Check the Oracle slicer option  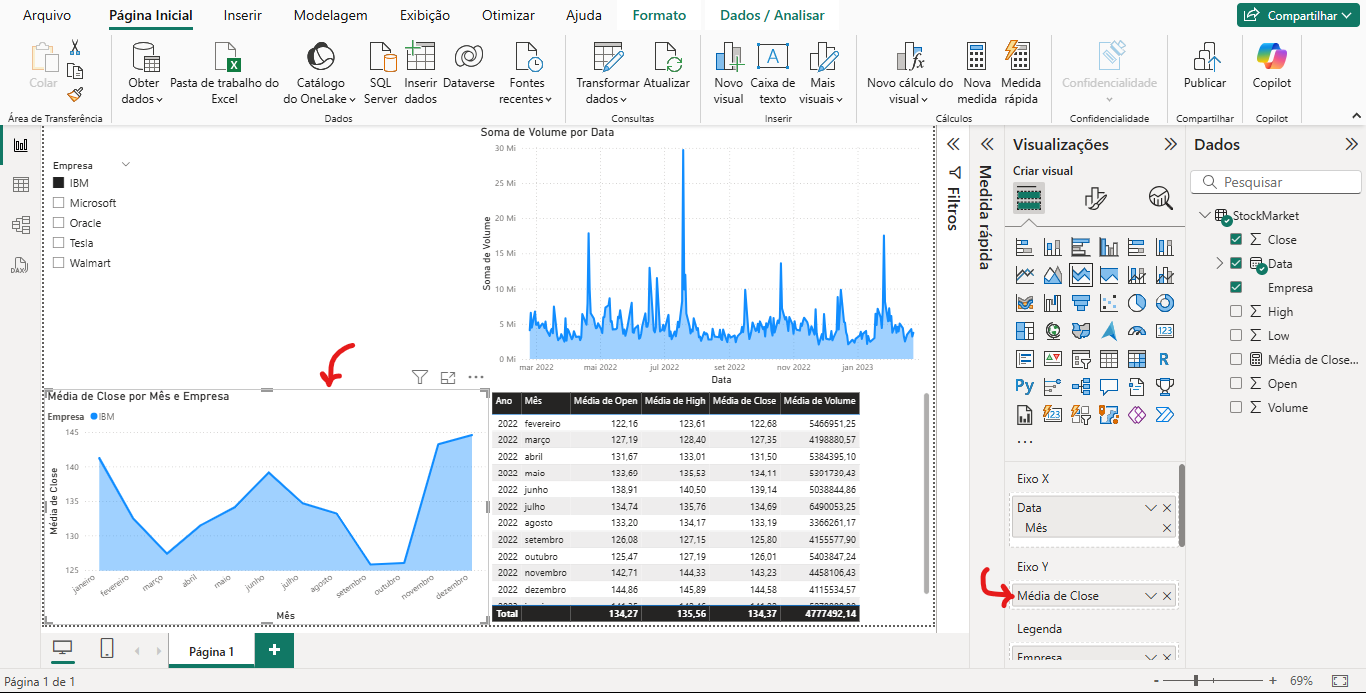[59, 223]
